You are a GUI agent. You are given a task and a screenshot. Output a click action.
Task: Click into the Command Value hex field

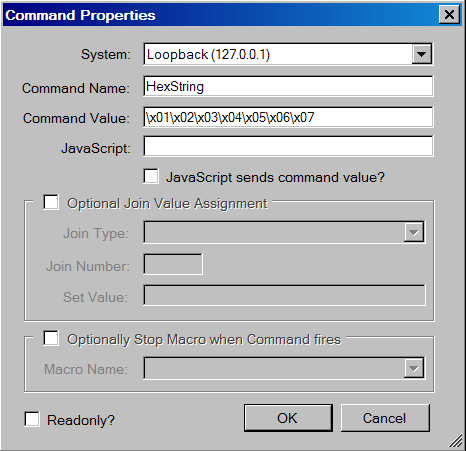coord(288,117)
